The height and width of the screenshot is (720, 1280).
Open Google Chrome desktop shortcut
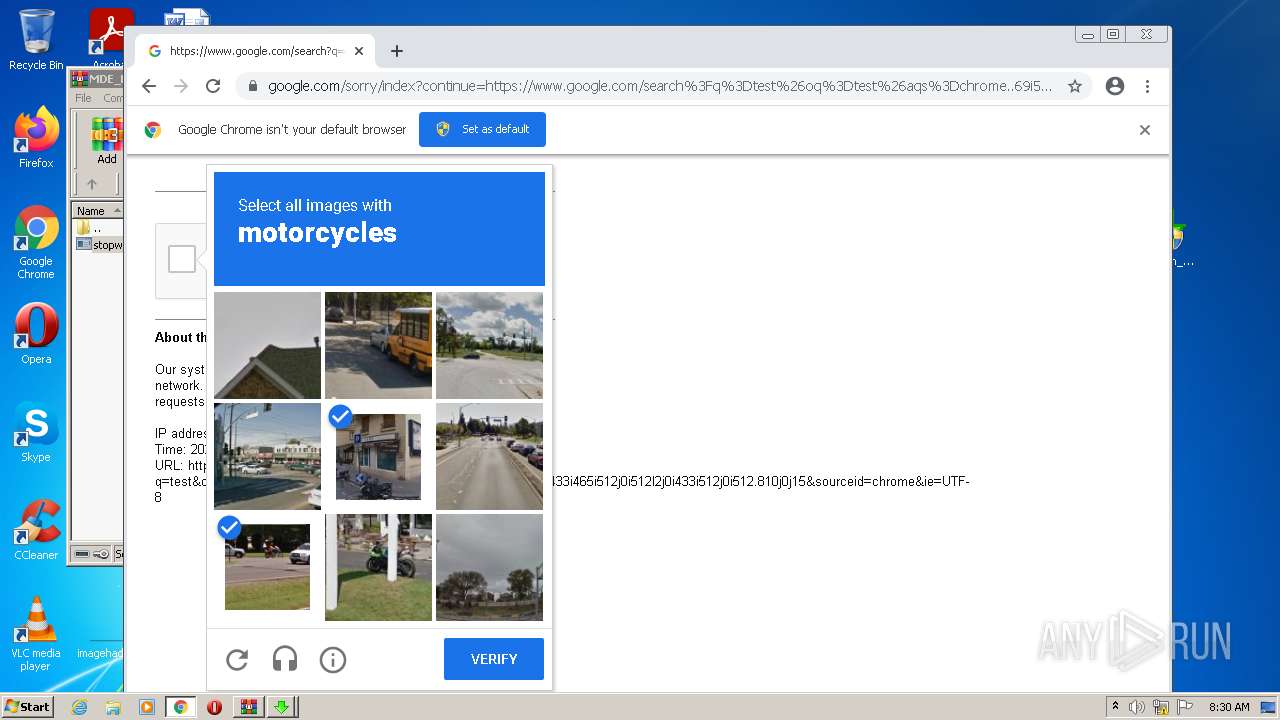36,242
